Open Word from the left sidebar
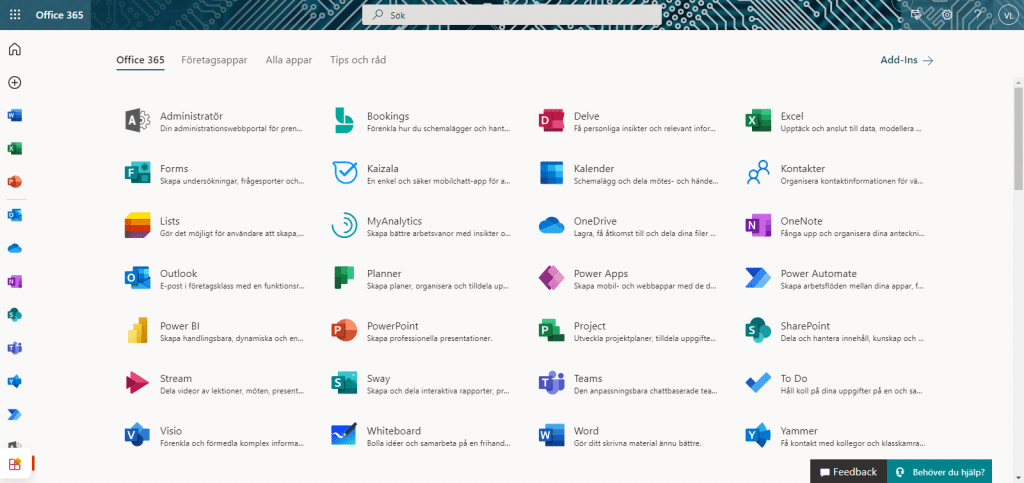This screenshot has width=1024, height=483. 14,116
